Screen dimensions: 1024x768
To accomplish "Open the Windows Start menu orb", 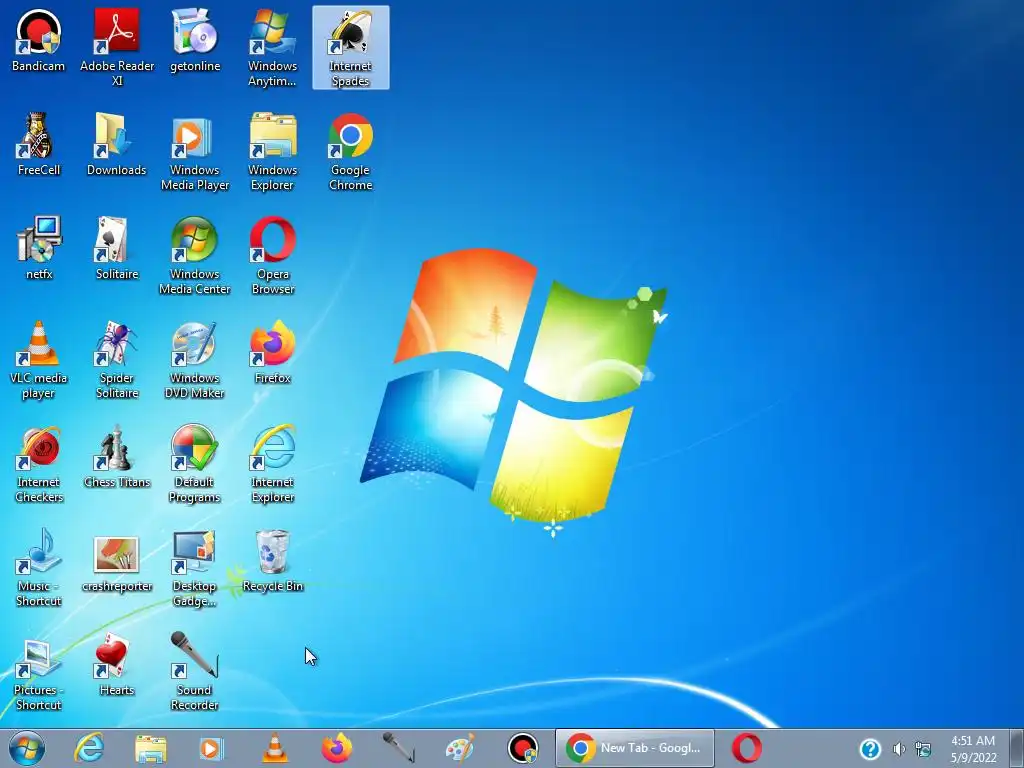I will [27, 748].
